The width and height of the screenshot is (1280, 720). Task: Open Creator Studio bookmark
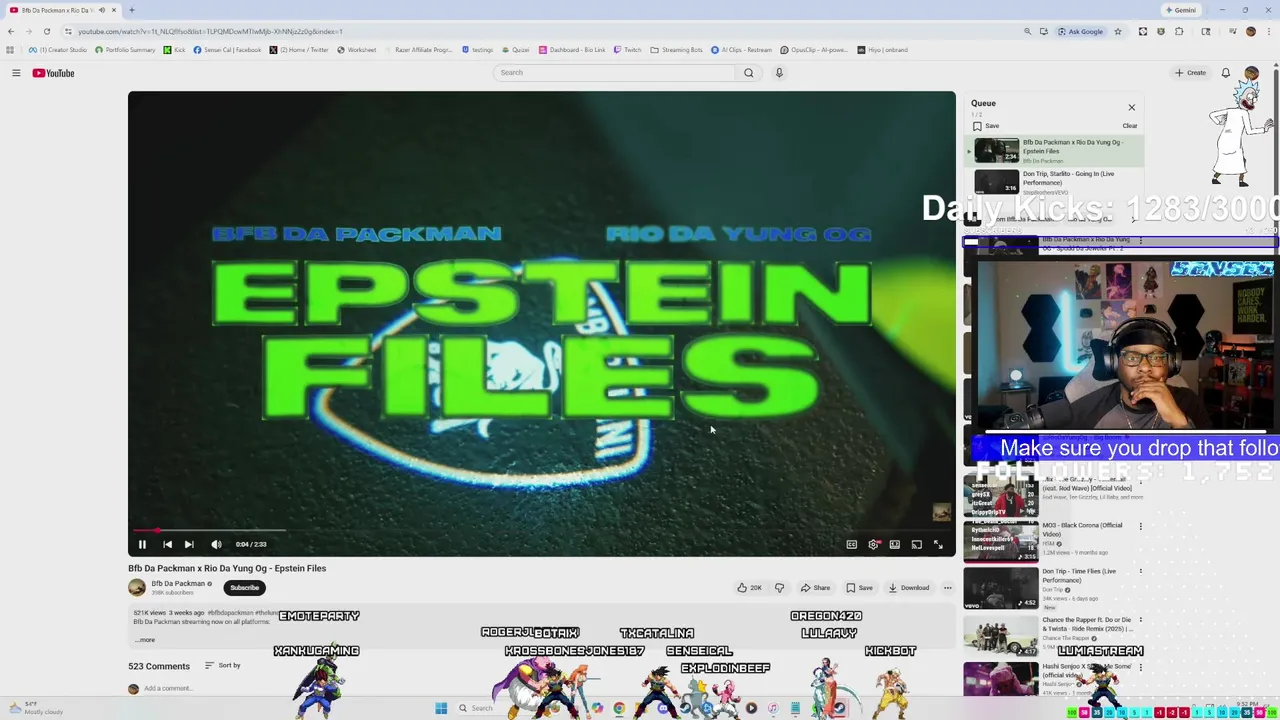(59, 50)
